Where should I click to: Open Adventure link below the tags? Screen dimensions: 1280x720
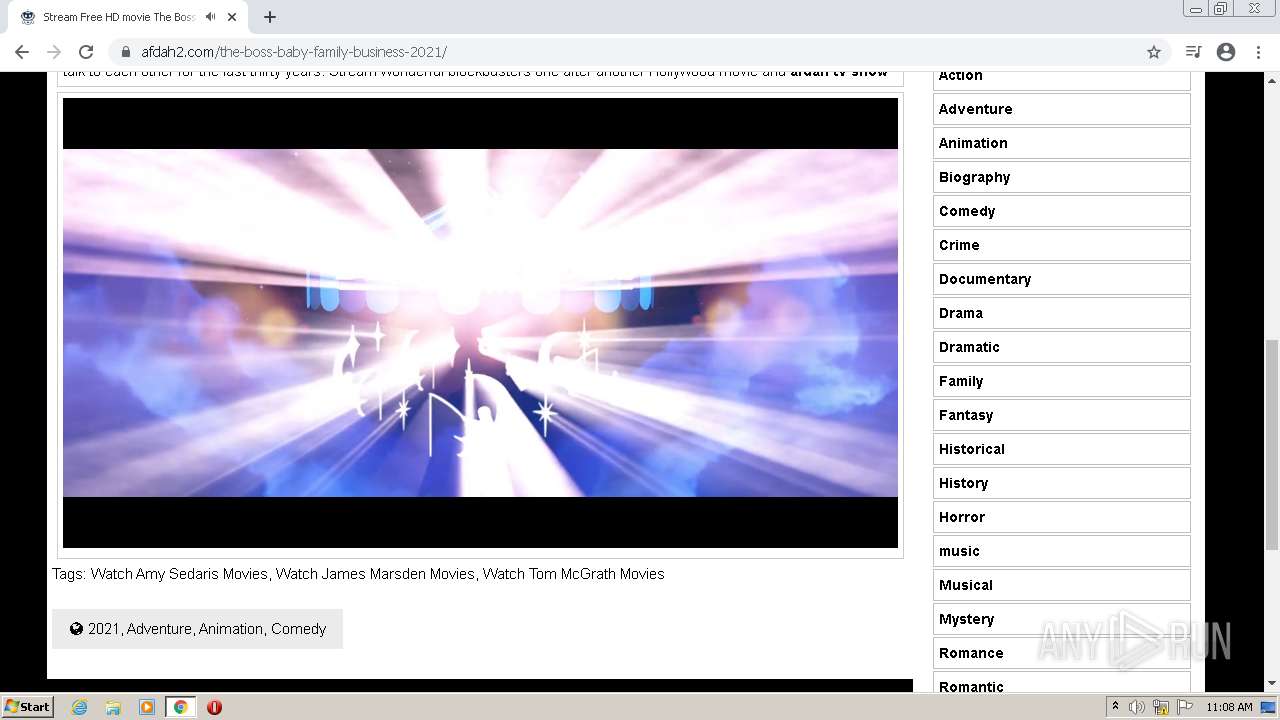click(159, 629)
